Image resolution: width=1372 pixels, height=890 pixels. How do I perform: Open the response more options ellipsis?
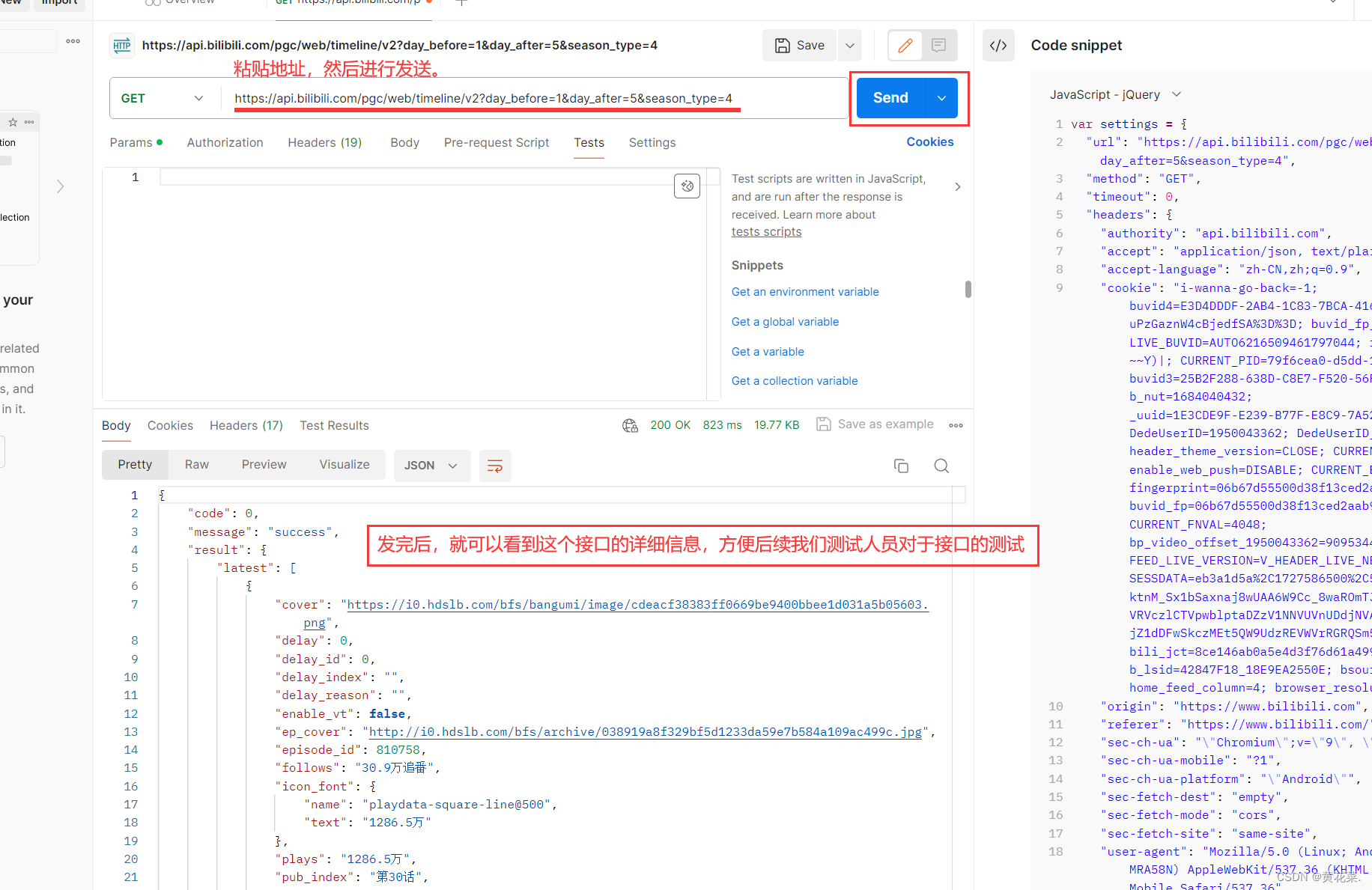(956, 425)
